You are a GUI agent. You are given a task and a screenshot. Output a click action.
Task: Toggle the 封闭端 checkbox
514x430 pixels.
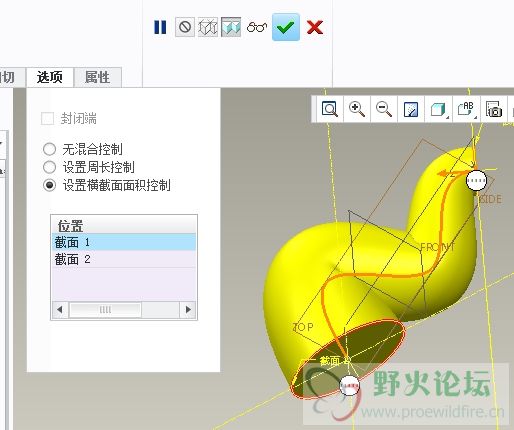(x=47, y=119)
